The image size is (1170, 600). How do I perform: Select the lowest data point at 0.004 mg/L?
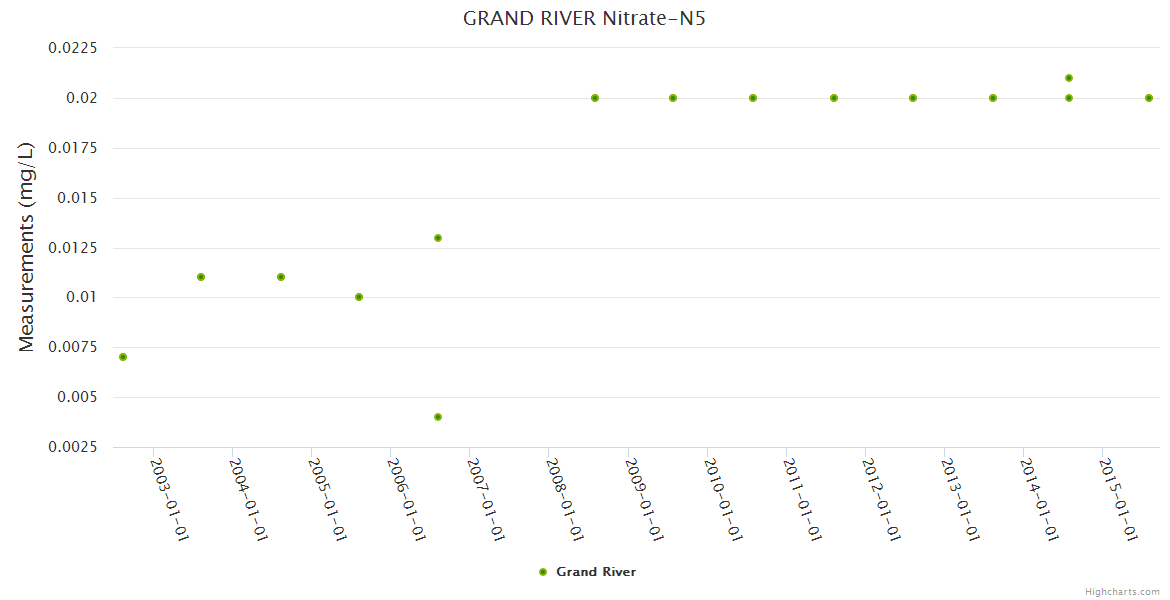click(438, 417)
